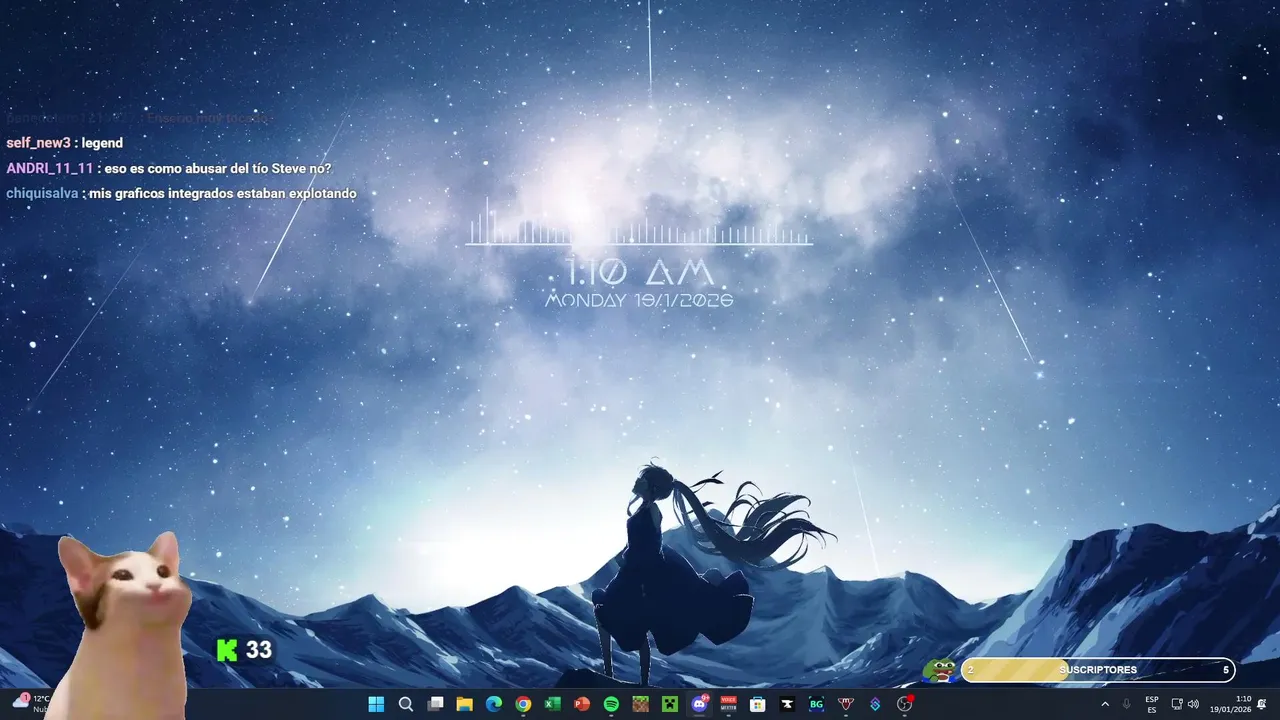Open Voicemeeter from the taskbar
The width and height of the screenshot is (1280, 720).
[728, 704]
